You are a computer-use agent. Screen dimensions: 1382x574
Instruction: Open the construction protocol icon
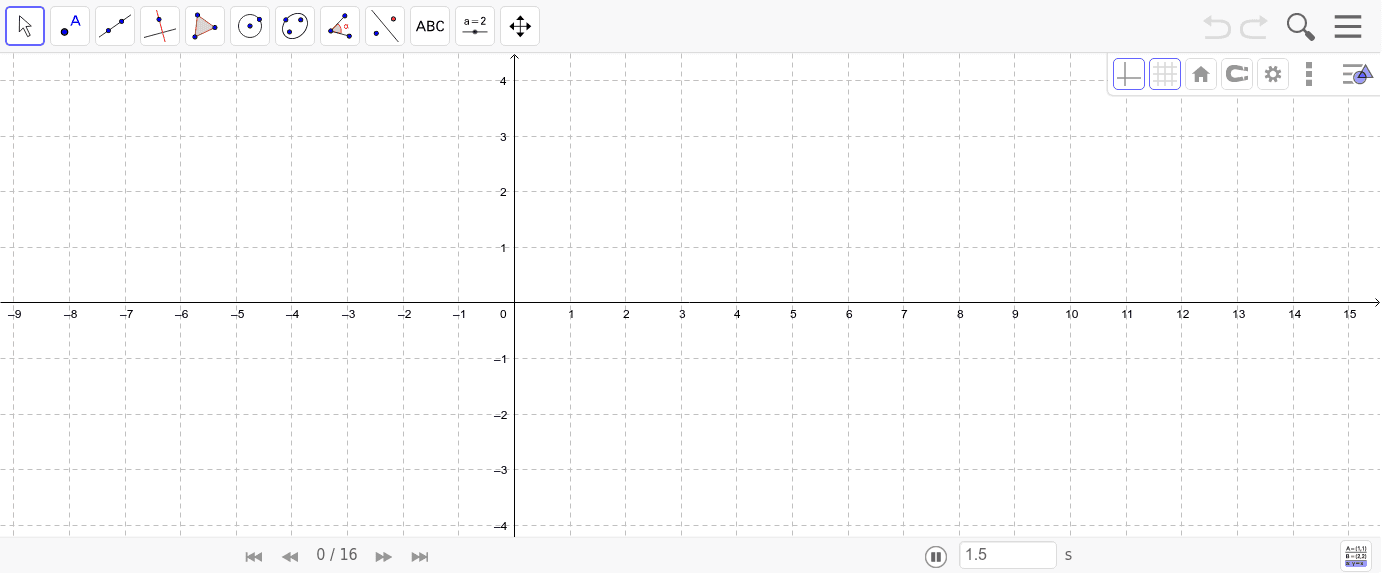pos(1356,556)
